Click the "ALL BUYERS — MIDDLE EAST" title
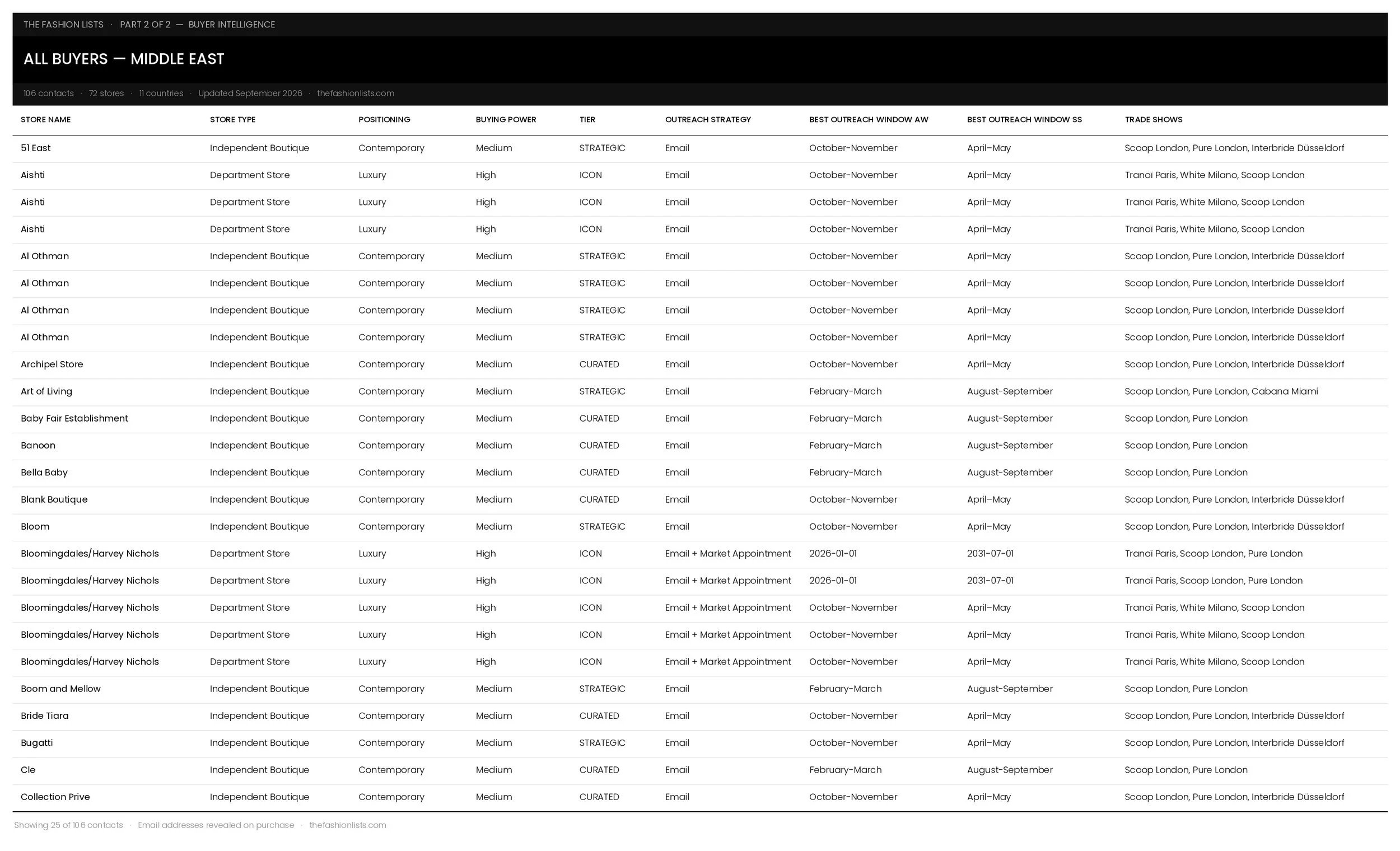 pos(124,59)
